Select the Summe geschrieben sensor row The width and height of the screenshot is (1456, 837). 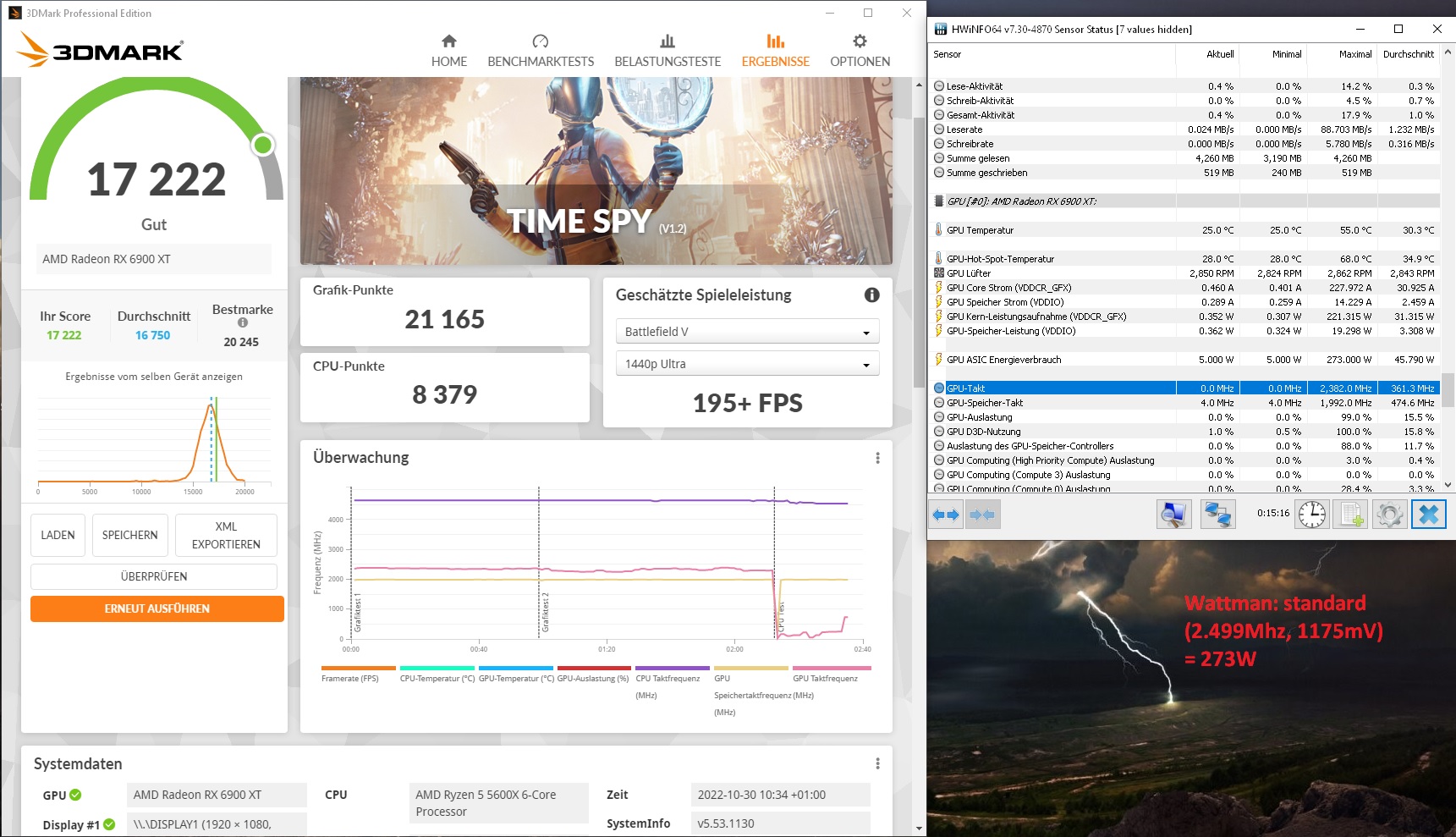[1185, 173]
